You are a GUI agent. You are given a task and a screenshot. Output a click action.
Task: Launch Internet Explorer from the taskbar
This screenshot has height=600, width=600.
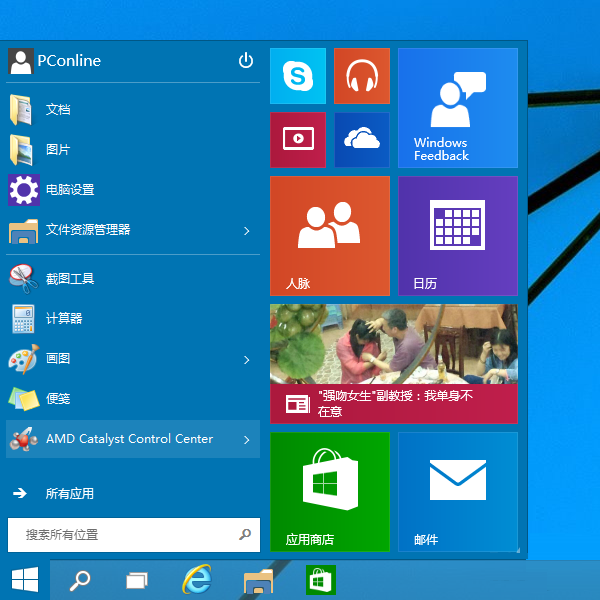[197, 580]
